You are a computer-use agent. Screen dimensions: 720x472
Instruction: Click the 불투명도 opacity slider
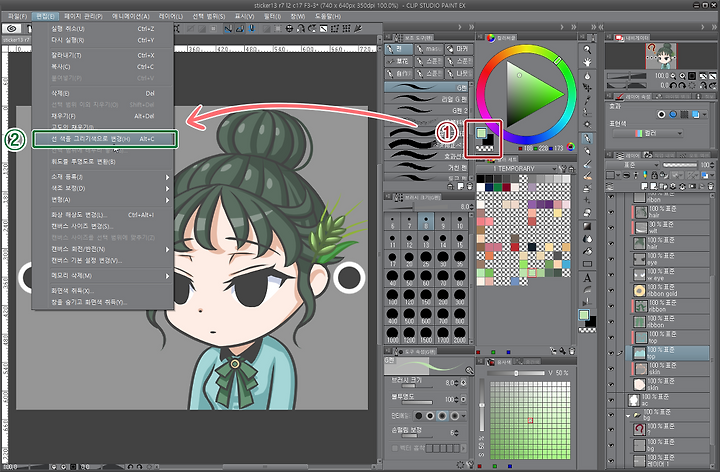417,403
